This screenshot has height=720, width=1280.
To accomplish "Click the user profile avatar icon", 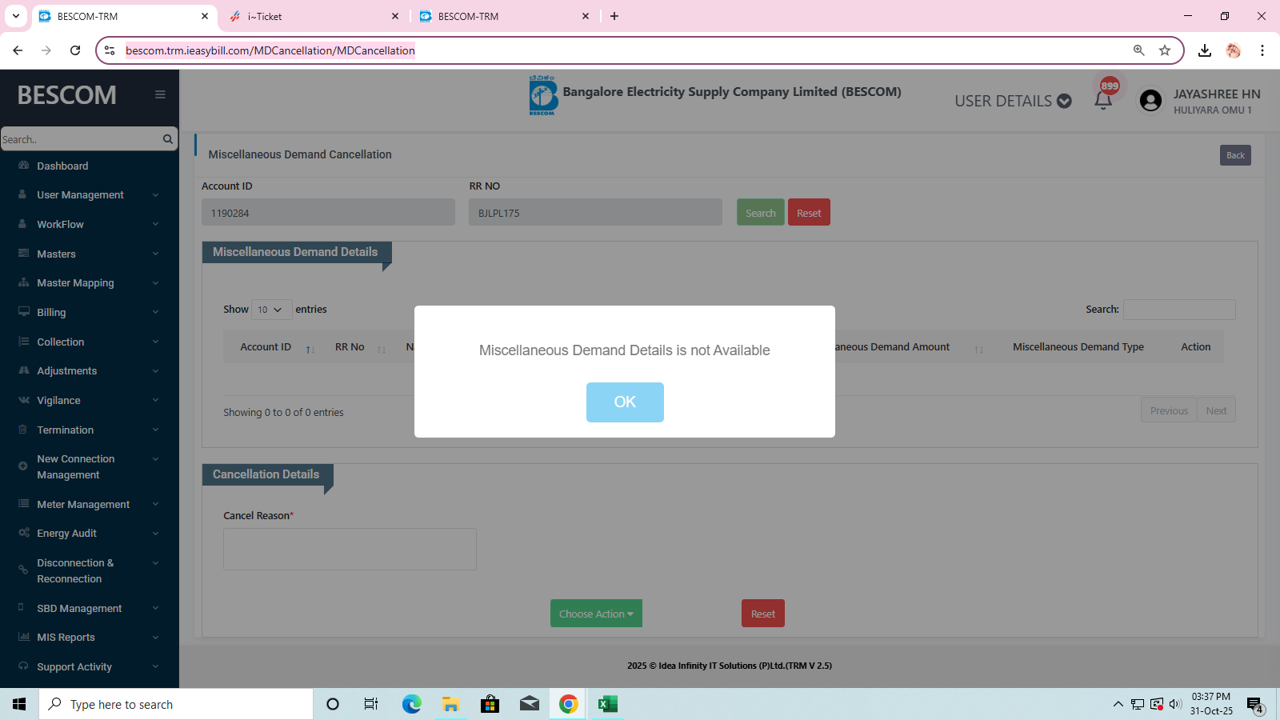I will click(1151, 100).
